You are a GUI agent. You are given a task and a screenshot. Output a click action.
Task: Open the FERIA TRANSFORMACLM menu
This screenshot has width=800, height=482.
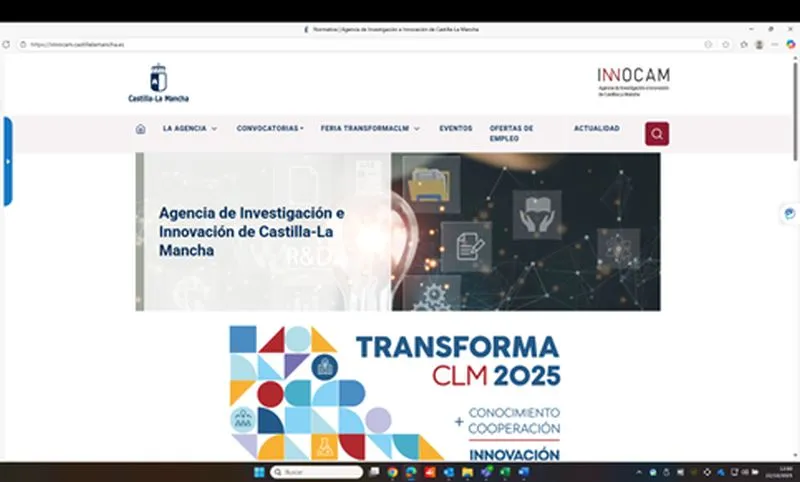click(365, 129)
